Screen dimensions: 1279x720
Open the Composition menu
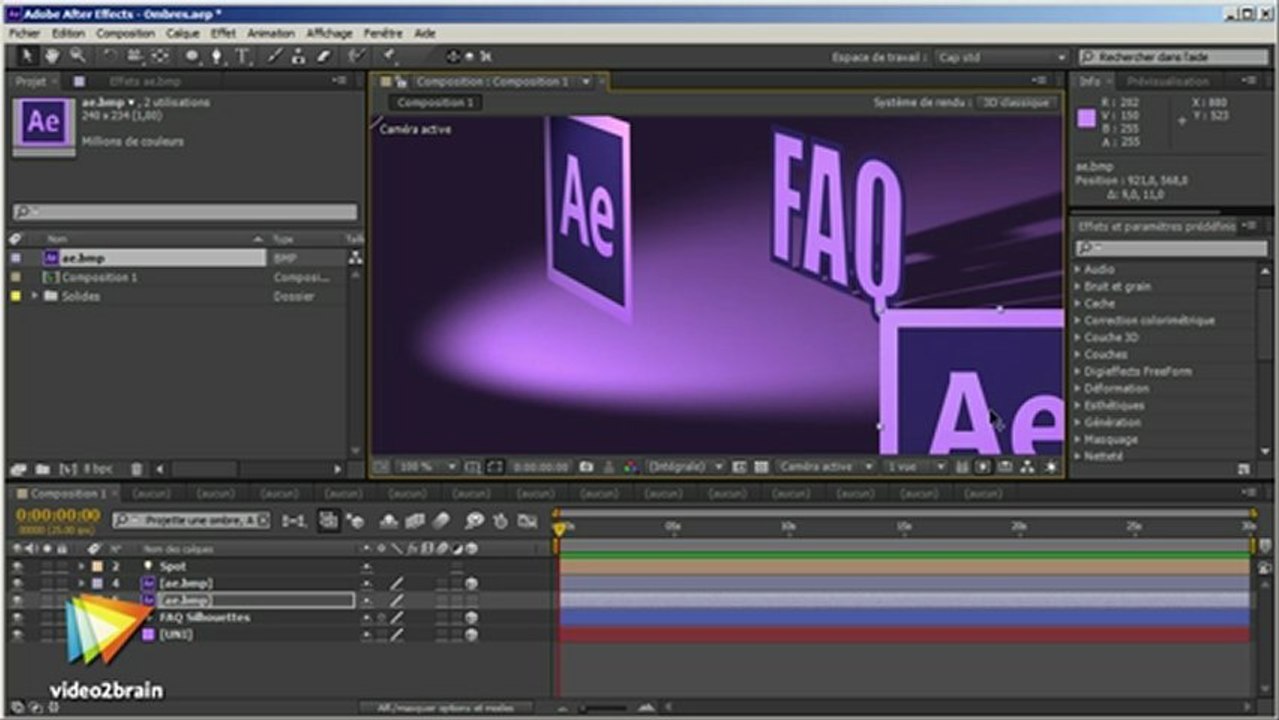(x=125, y=33)
